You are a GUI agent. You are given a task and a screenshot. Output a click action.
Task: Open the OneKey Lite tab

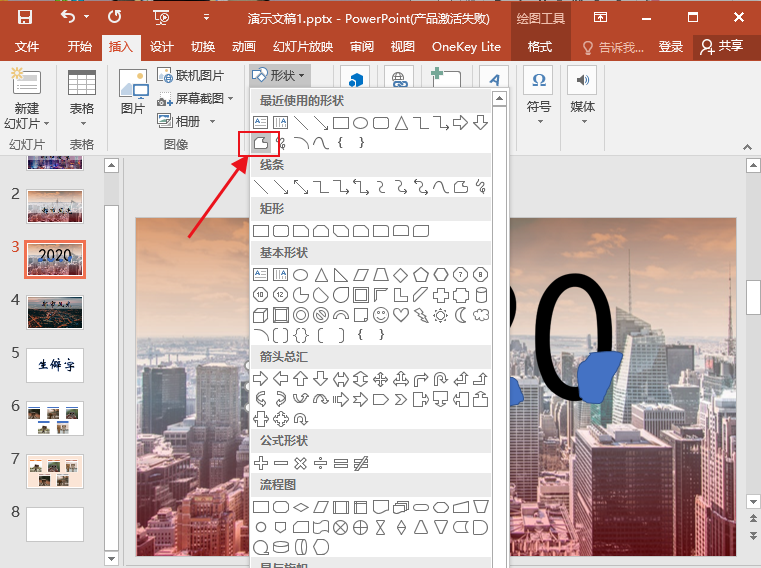click(x=466, y=47)
